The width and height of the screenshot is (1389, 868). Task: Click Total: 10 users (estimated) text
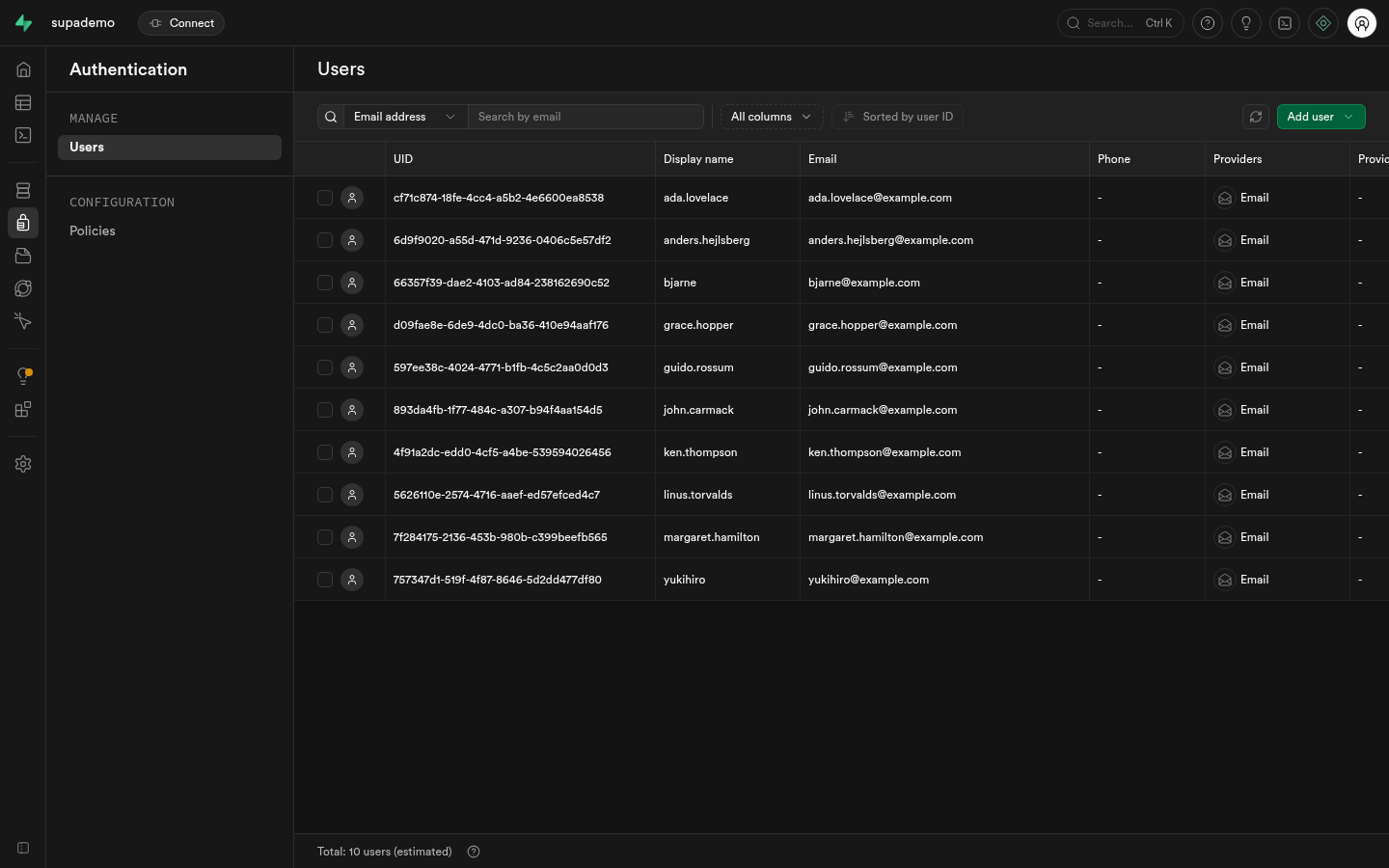point(385,852)
